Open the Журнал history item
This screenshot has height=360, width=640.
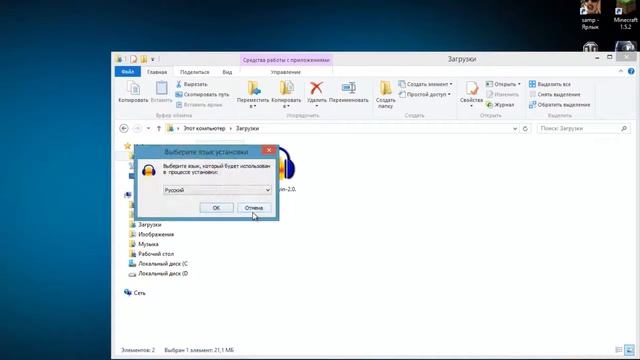[500, 105]
